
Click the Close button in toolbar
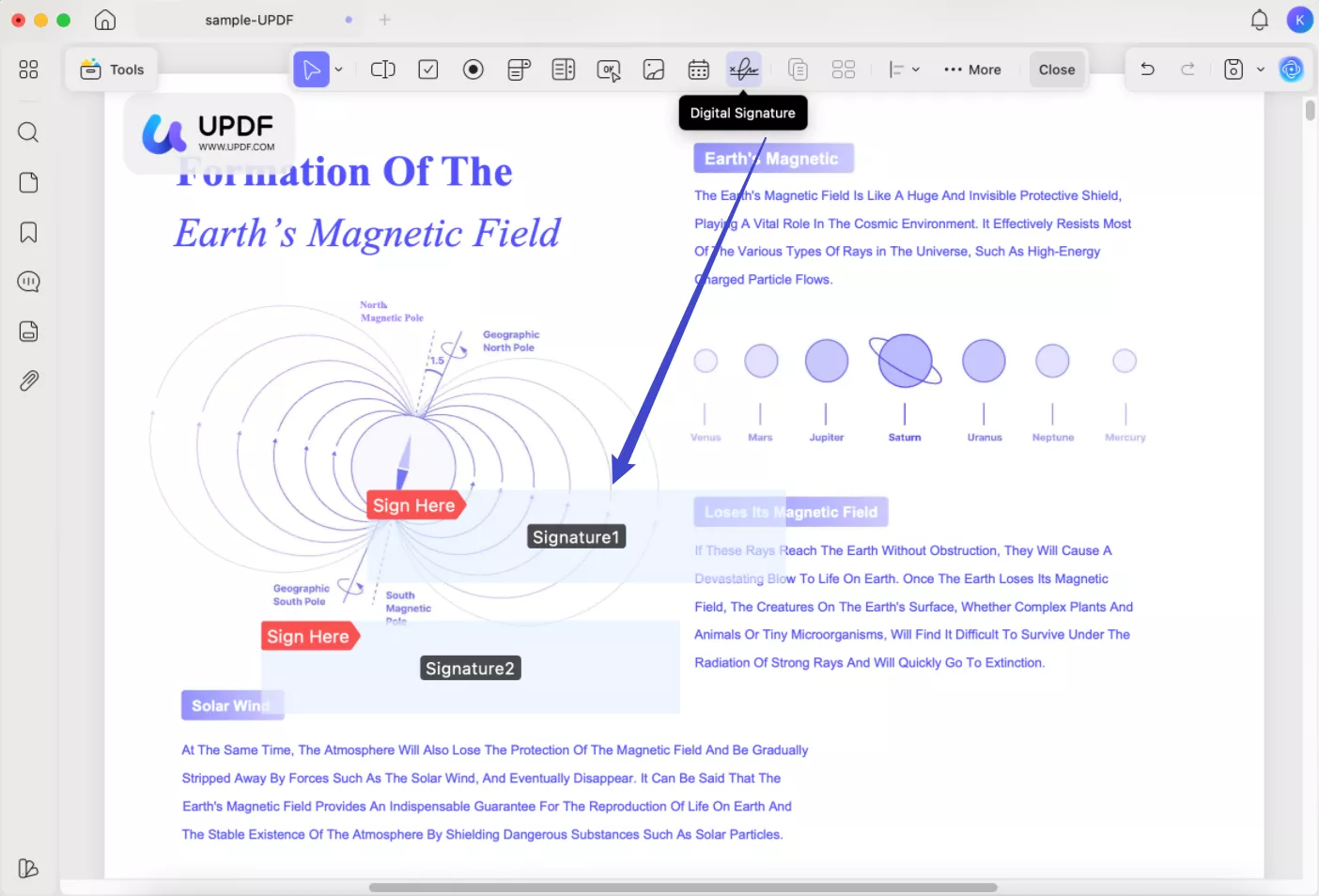(1057, 70)
